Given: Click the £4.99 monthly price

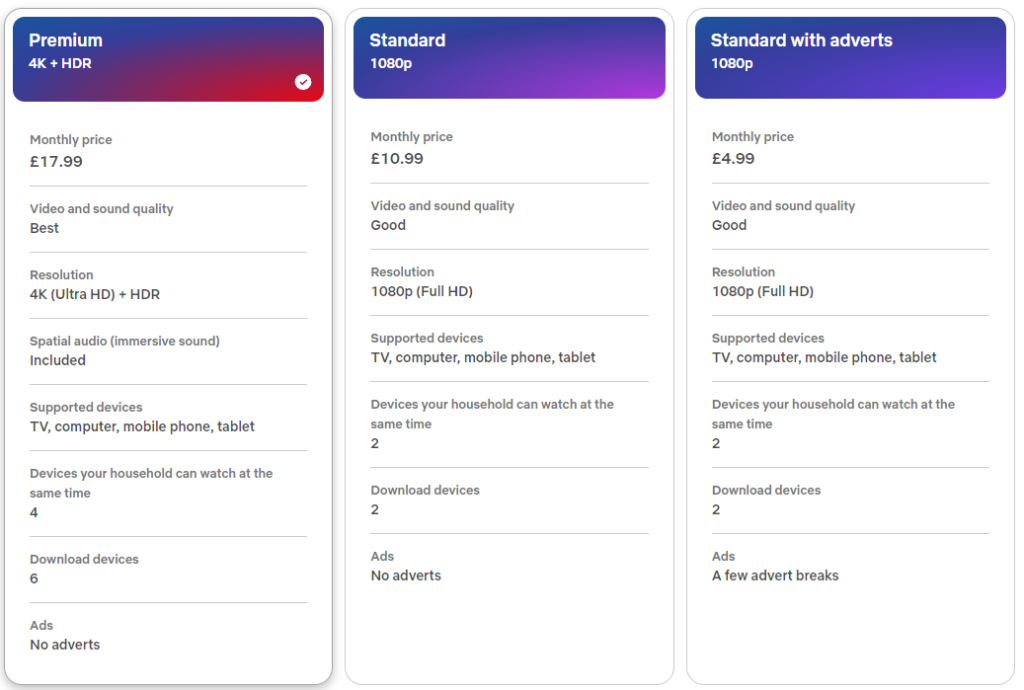Looking at the screenshot, I should (733, 158).
